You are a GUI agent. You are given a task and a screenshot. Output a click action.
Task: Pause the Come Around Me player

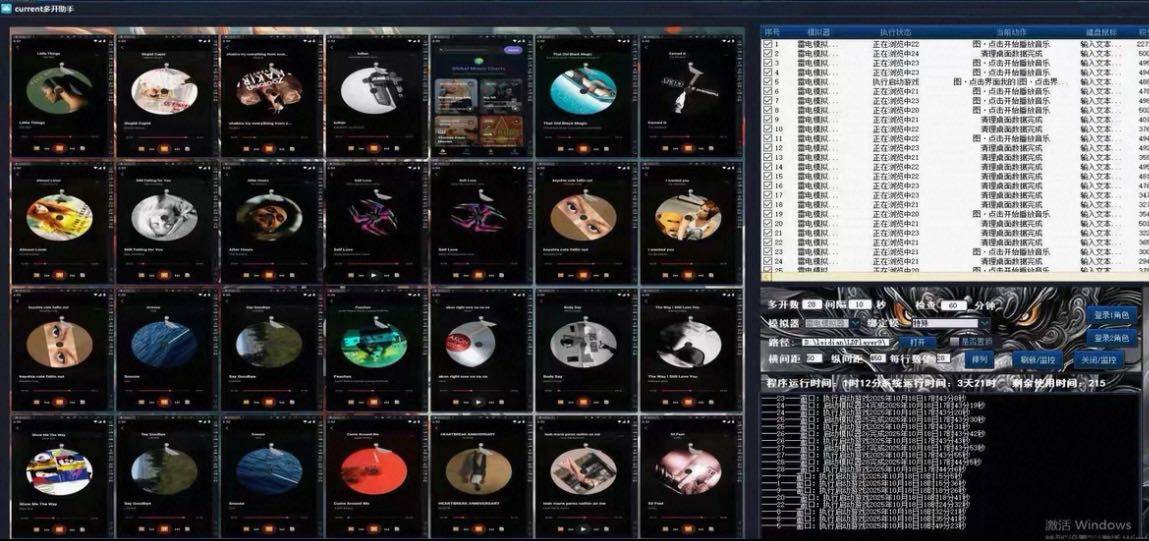tap(373, 527)
